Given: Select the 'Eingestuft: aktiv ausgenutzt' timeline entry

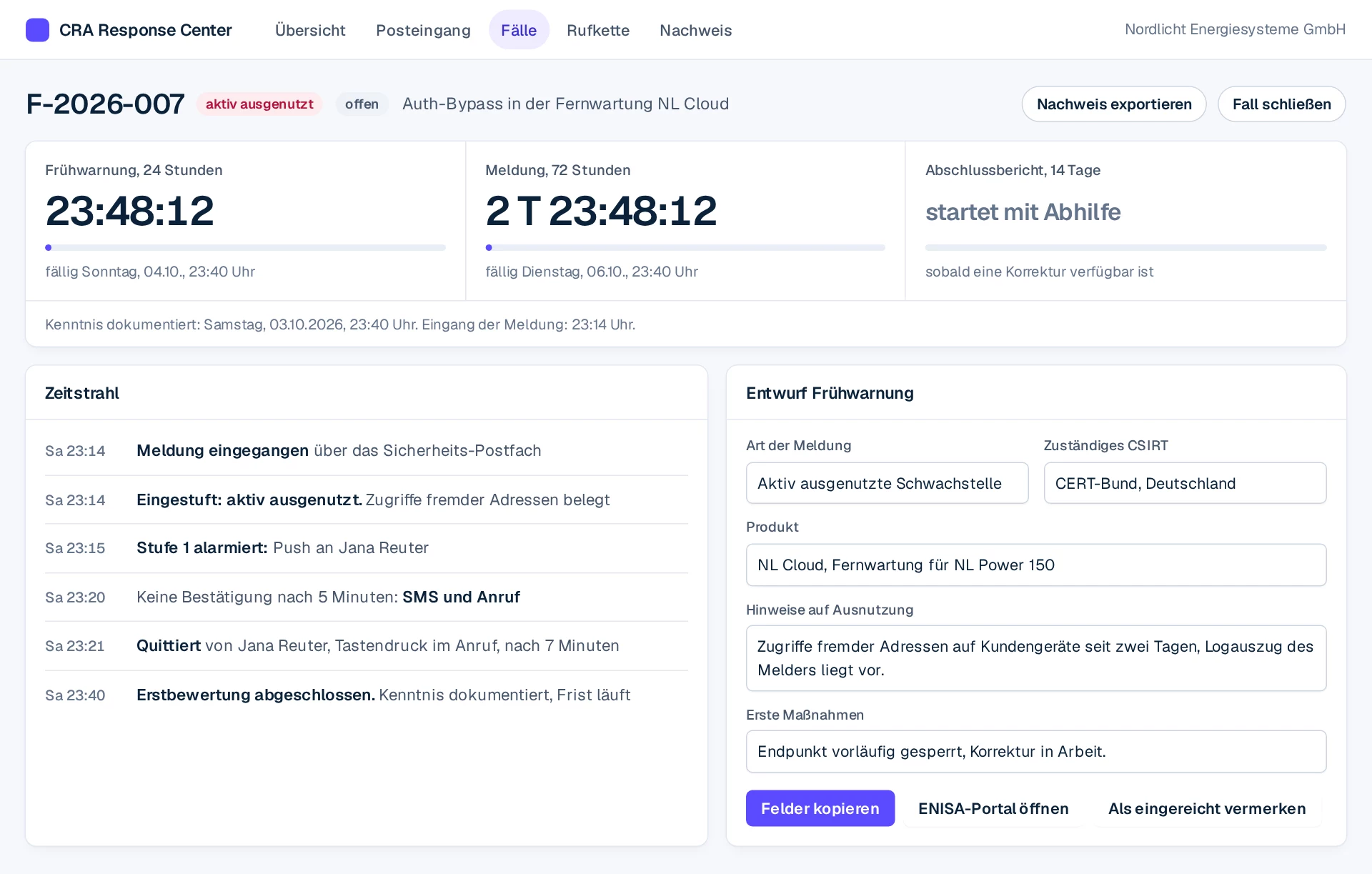Looking at the screenshot, I should 366,500.
